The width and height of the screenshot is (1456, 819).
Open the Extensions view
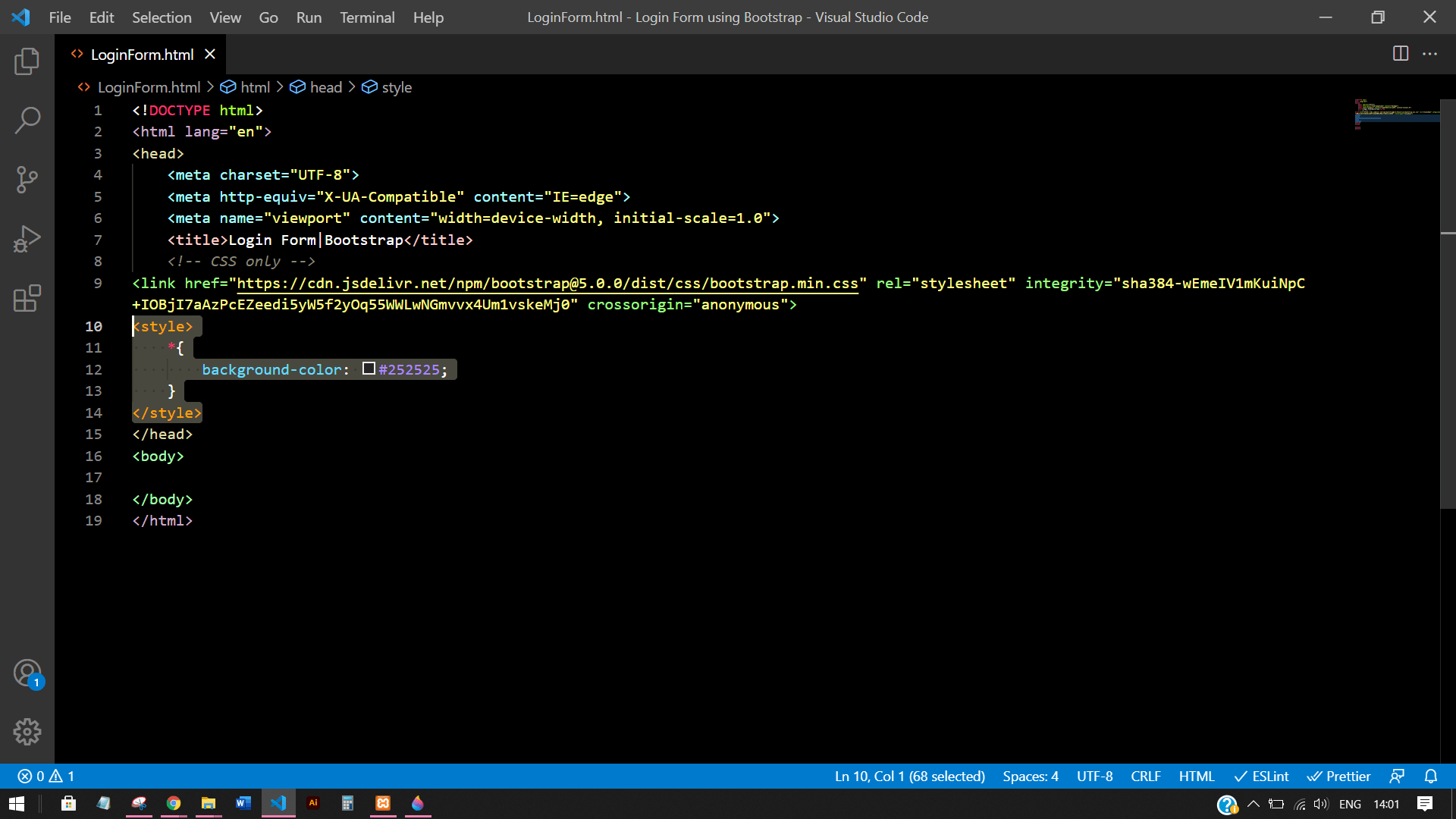point(27,298)
